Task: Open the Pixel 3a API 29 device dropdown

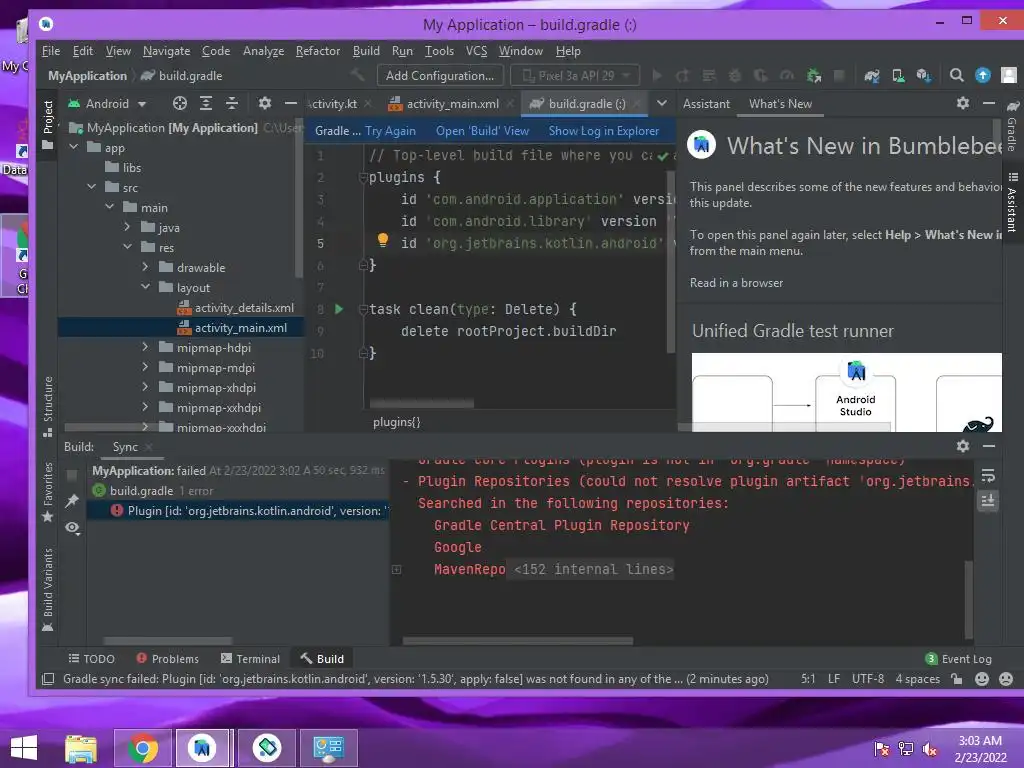Action: (575, 76)
